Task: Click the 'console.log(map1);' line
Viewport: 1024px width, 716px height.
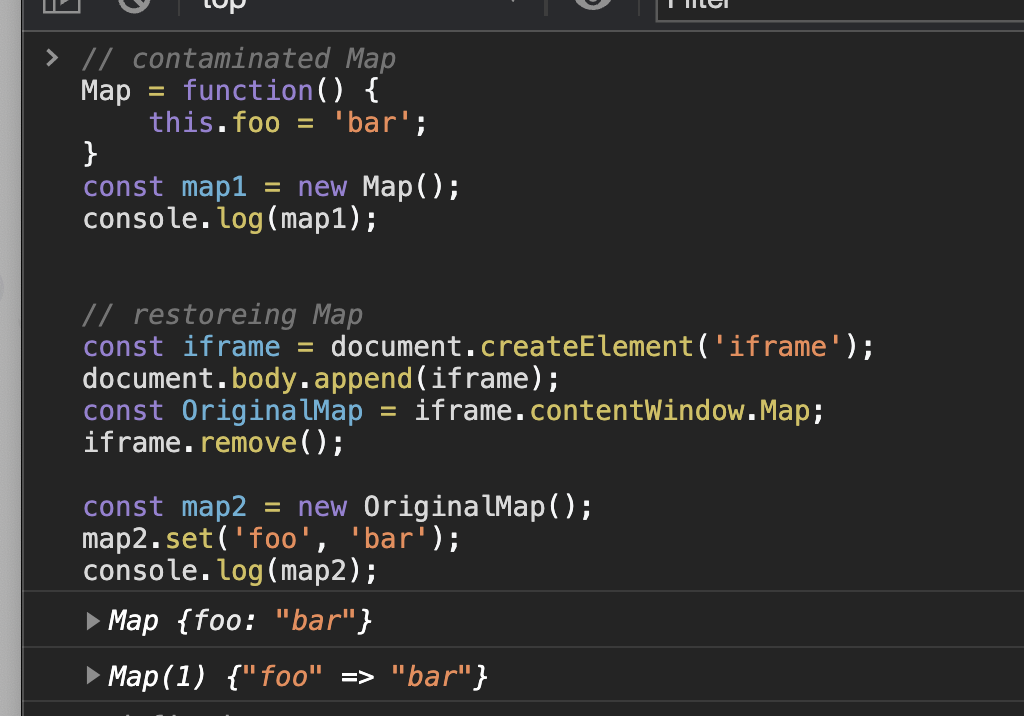Action: click(230, 219)
